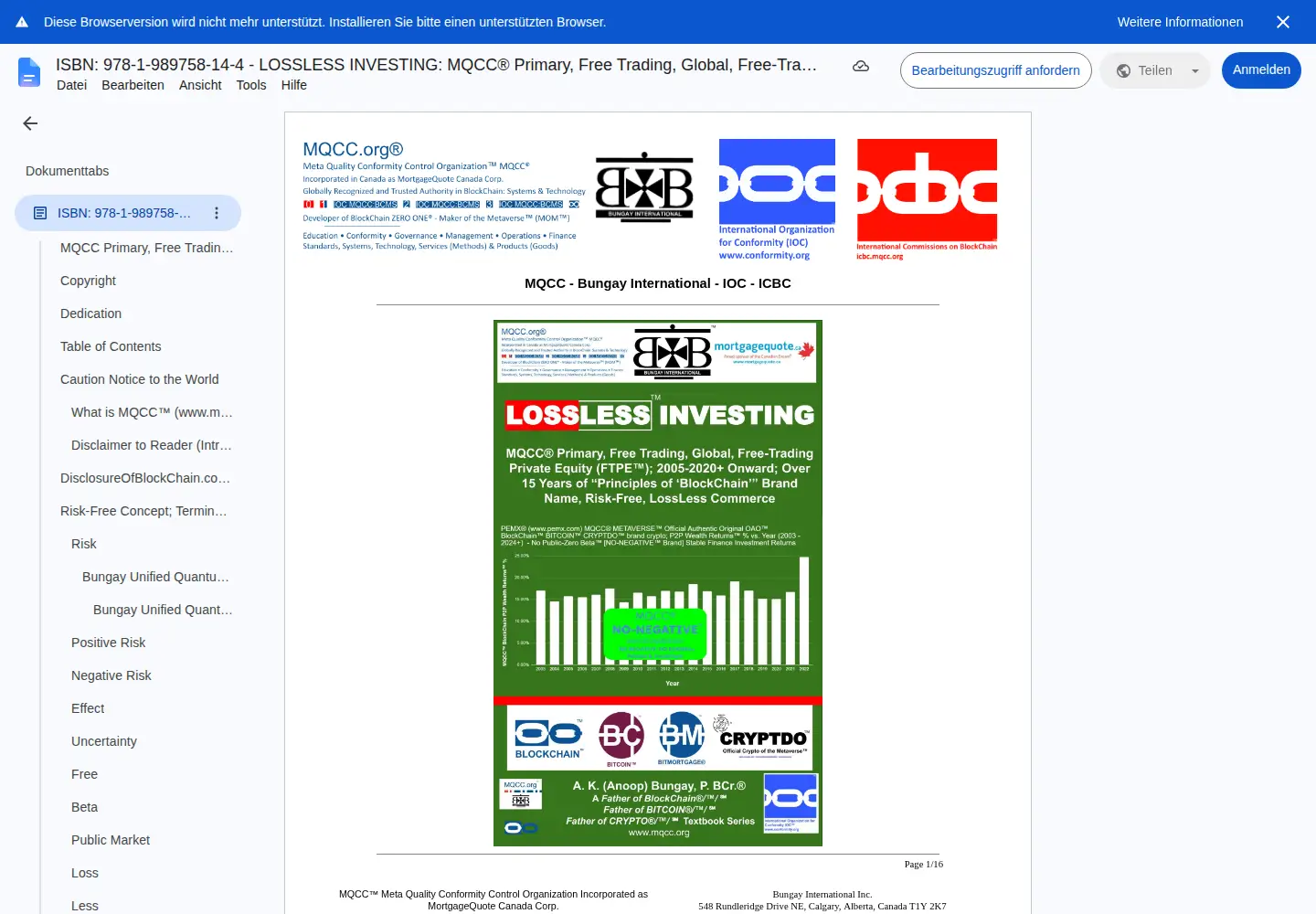Open the three-dot options for the ISBN tab
1316x914 pixels.
point(217,213)
